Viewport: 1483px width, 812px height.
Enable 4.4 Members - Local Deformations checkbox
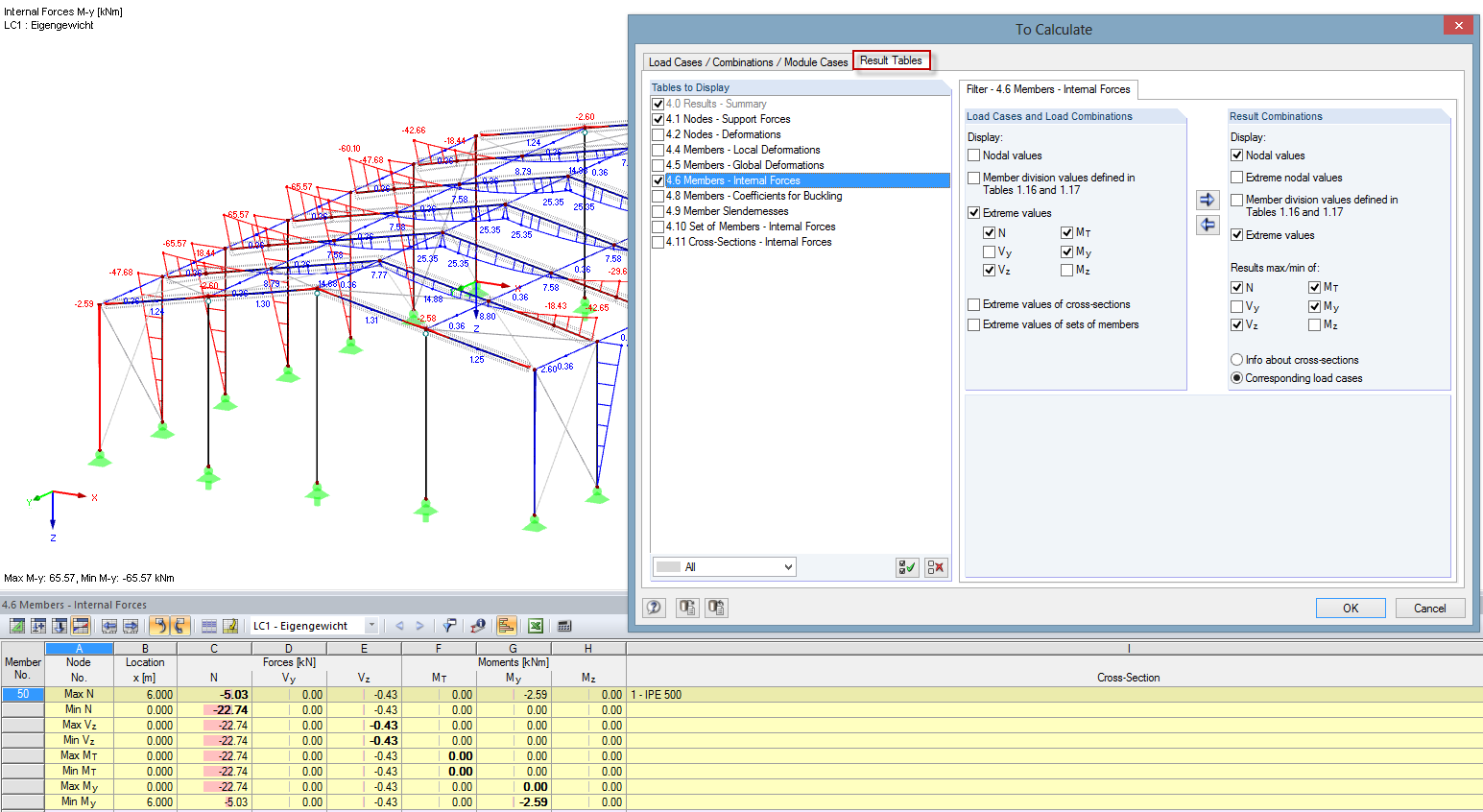(658, 150)
